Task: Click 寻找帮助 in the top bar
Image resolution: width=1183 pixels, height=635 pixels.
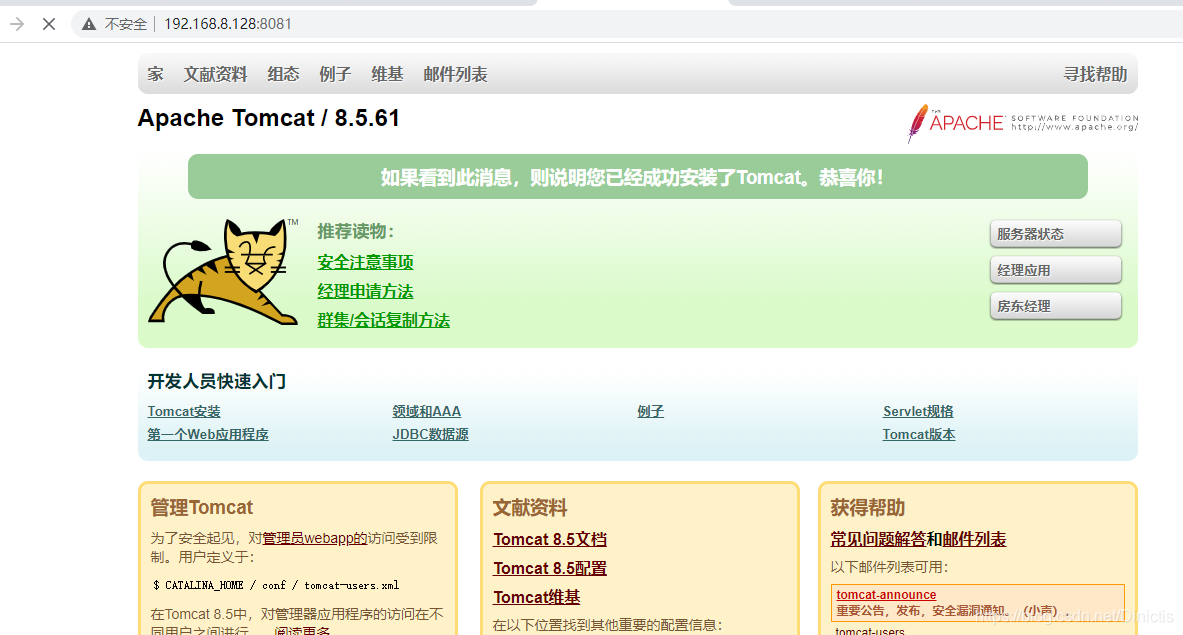Action: point(1095,74)
